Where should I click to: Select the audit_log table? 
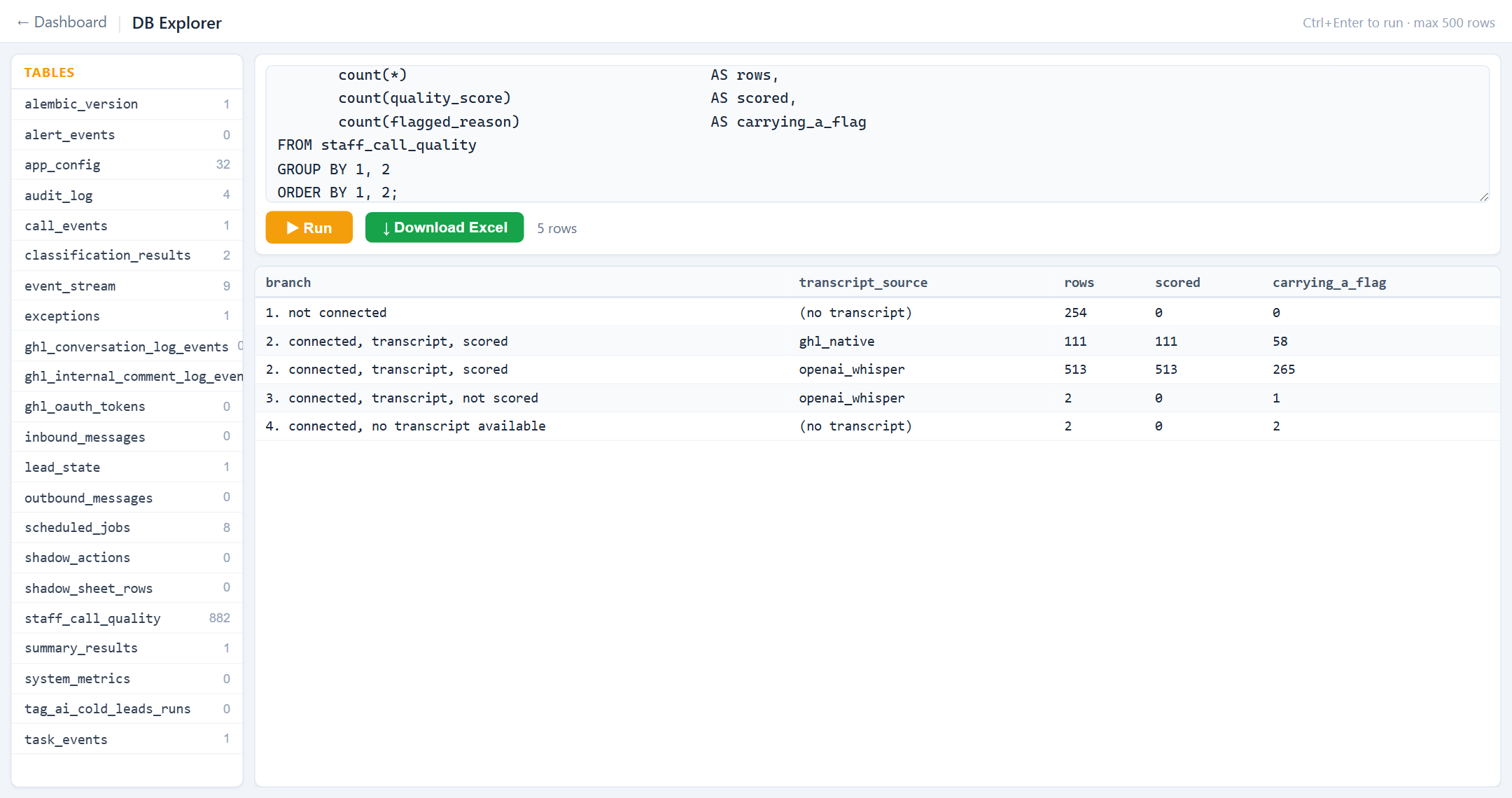click(127, 195)
